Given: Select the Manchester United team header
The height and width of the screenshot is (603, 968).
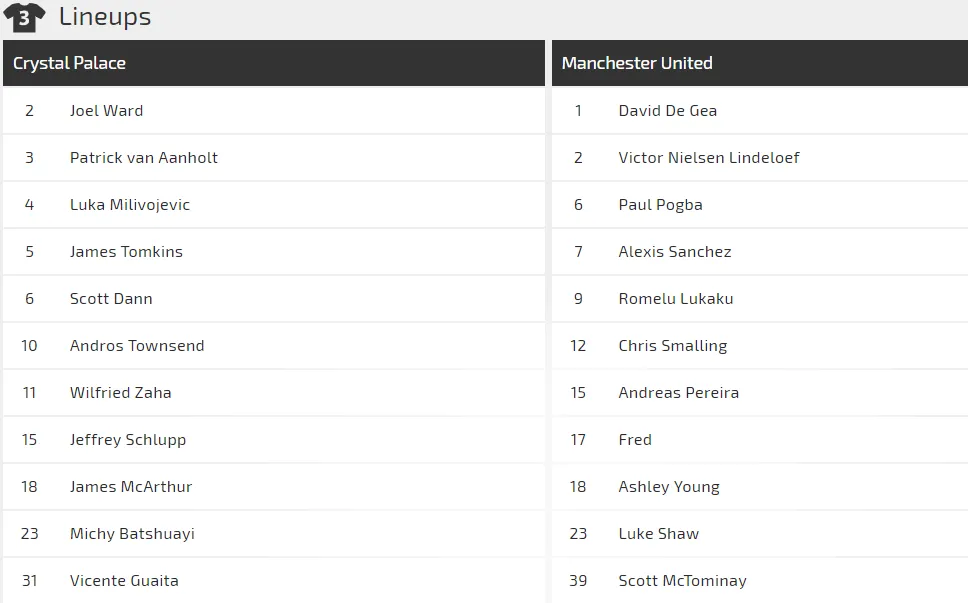Looking at the screenshot, I should coord(637,63).
